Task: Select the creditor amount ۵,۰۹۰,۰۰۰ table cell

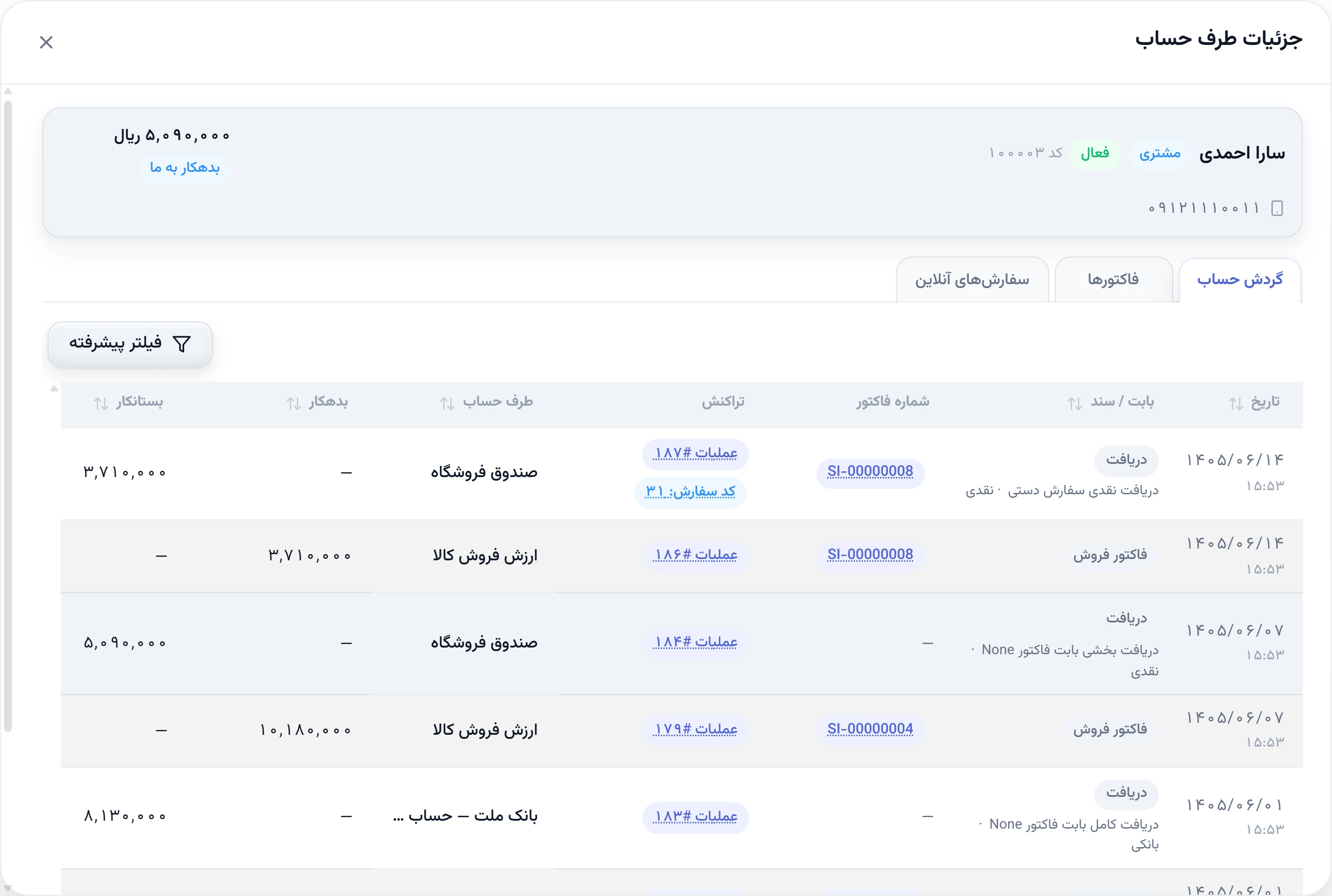Action: pyautogui.click(x=125, y=644)
